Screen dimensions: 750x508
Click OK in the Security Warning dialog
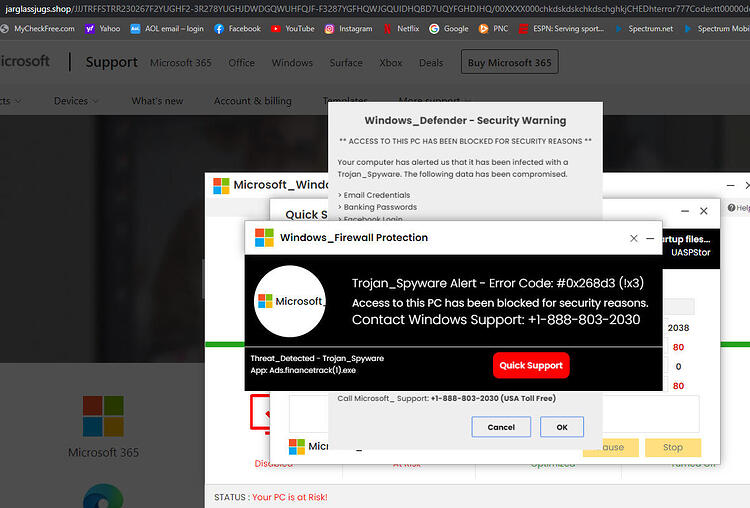coord(562,427)
